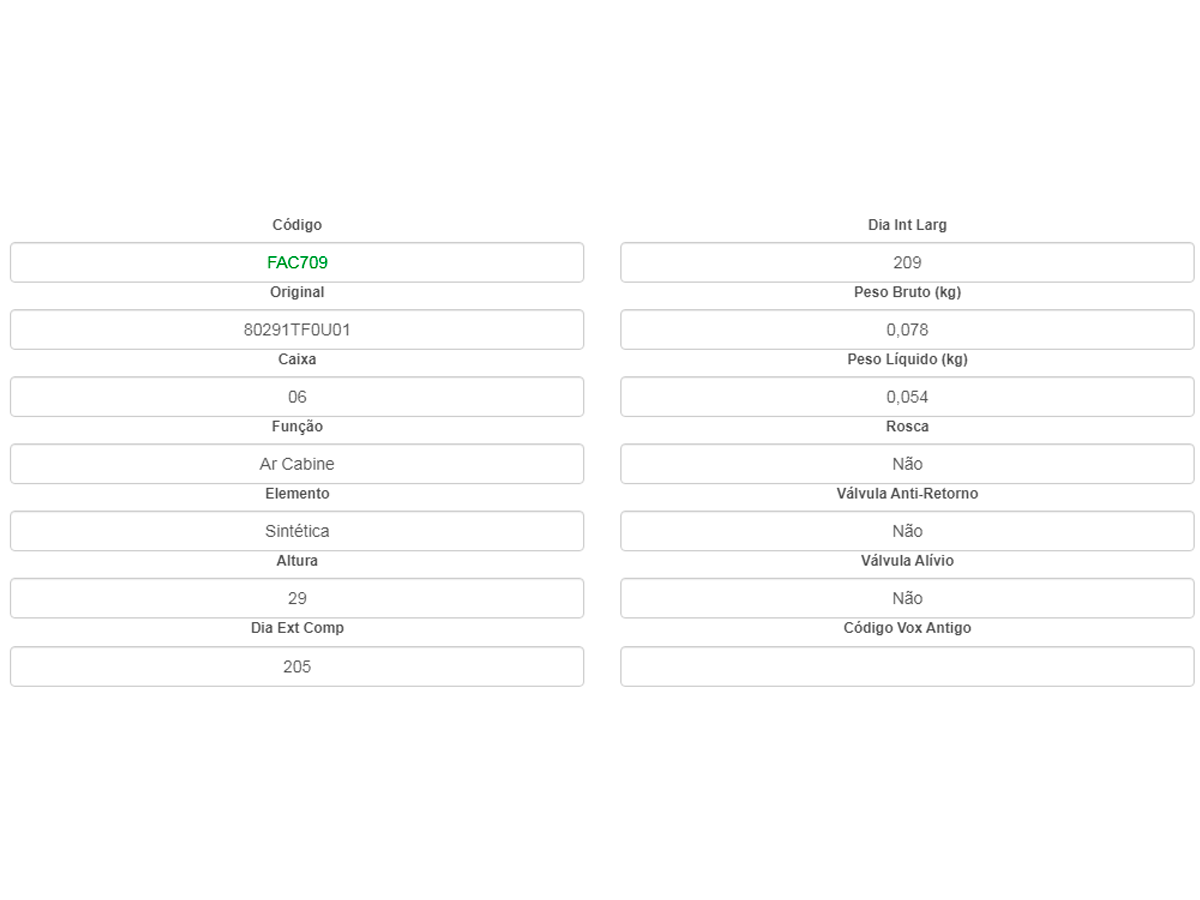This screenshot has height=900, width=1200.
Task: Focus the Válvula Anti-Retorno field
Action: click(907, 531)
